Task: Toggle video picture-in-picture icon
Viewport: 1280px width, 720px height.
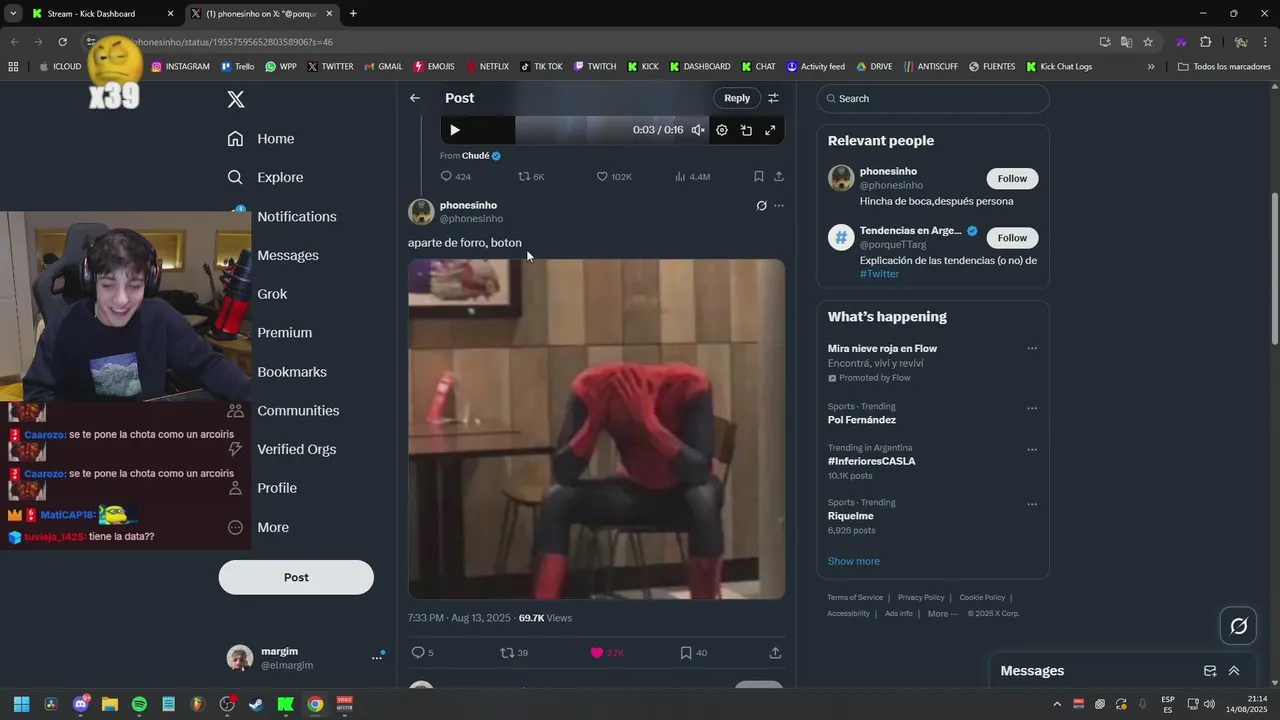Action: click(x=746, y=130)
